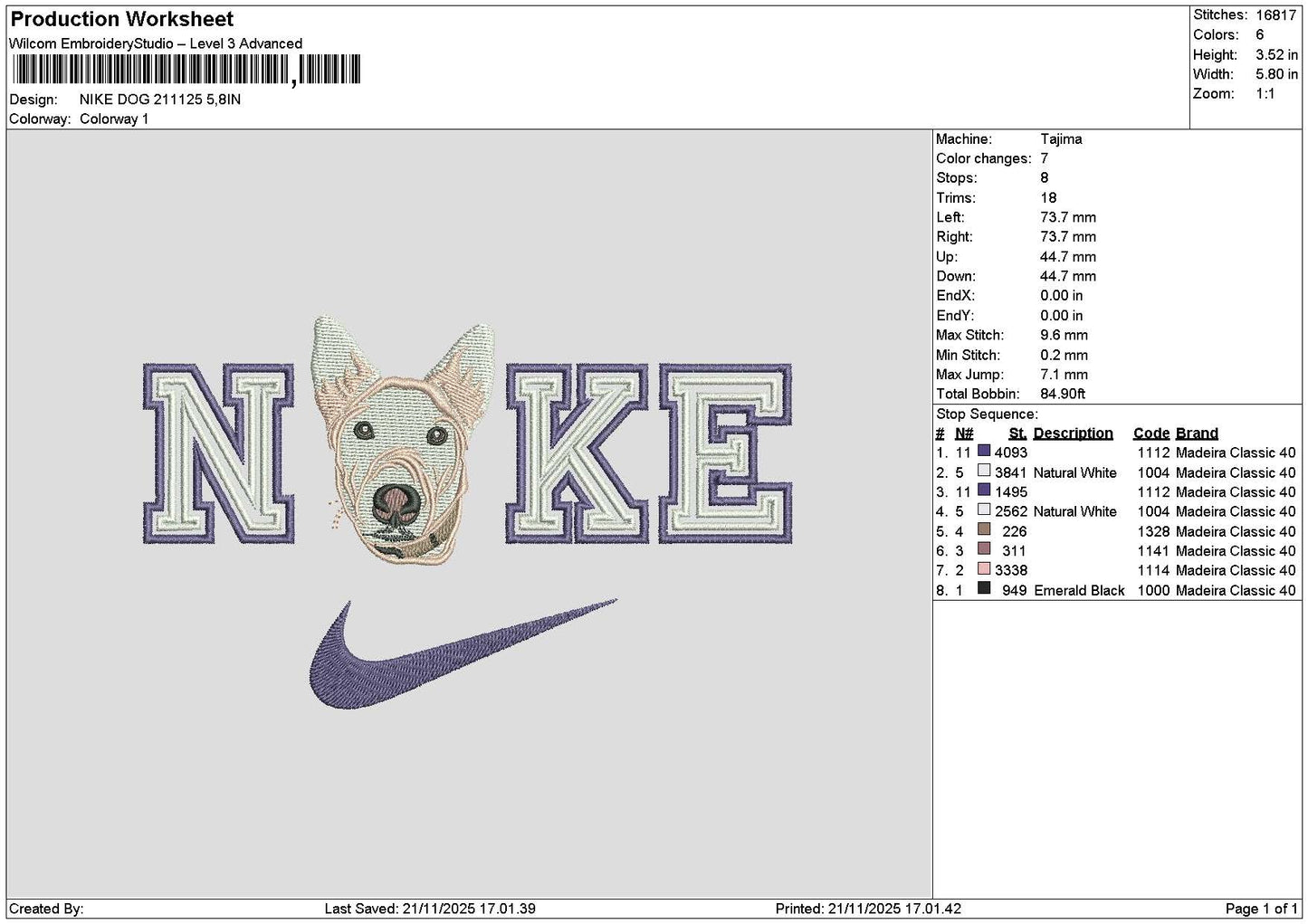Click the embroidered letter K in preview
Viewport: 1308px width, 924px height.
578,453
